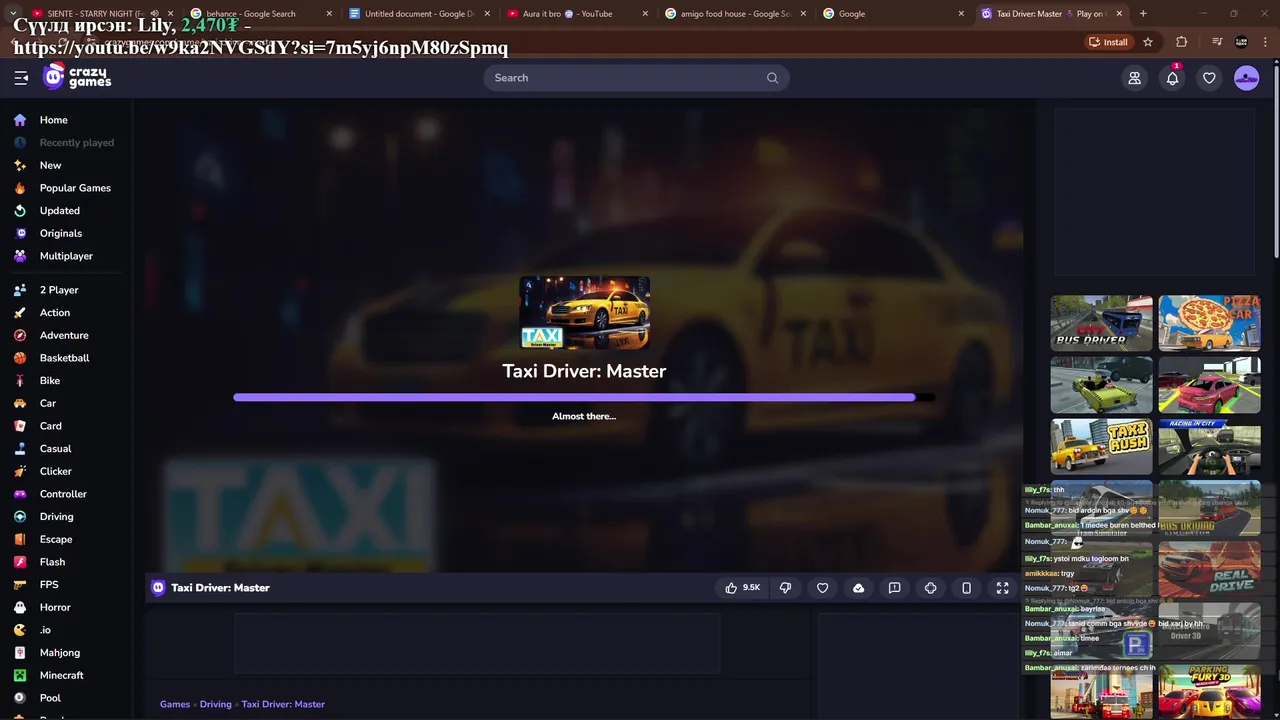Dislike the game with thumbs down
This screenshot has width=1280, height=720.
785,588
